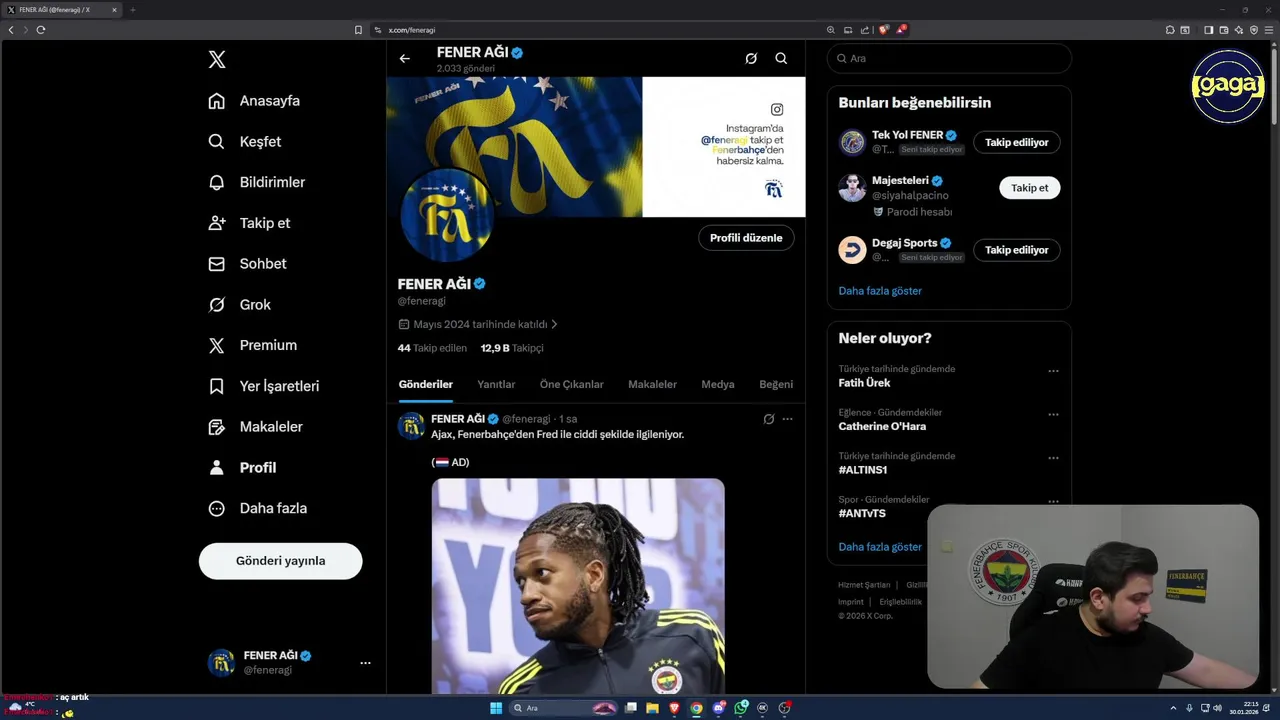Click the zoom magnifier in address bar

pyautogui.click(x=831, y=30)
